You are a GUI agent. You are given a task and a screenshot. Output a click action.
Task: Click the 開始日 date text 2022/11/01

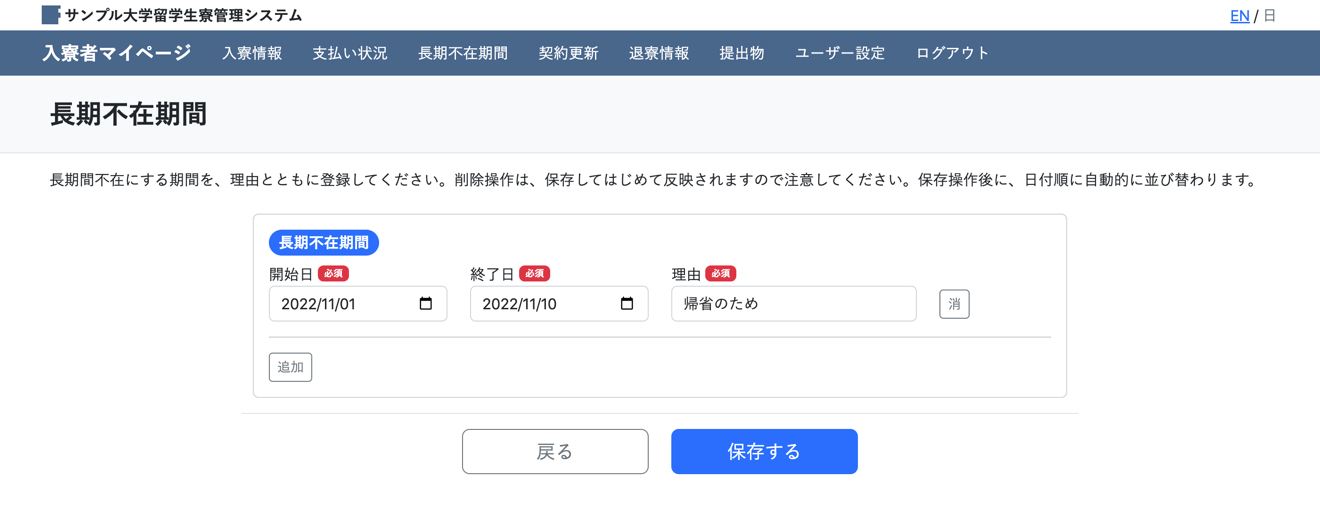(319, 304)
